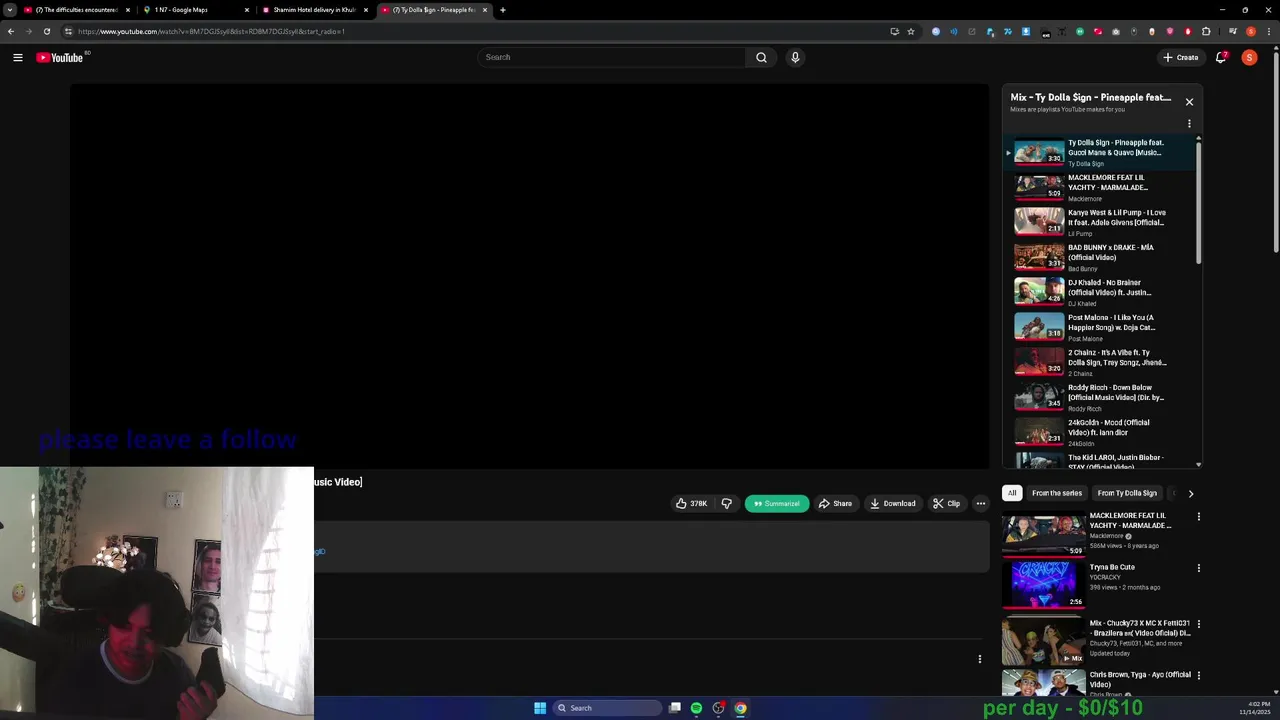This screenshot has width=1280, height=720.
Task: Share the video
Action: (835, 503)
